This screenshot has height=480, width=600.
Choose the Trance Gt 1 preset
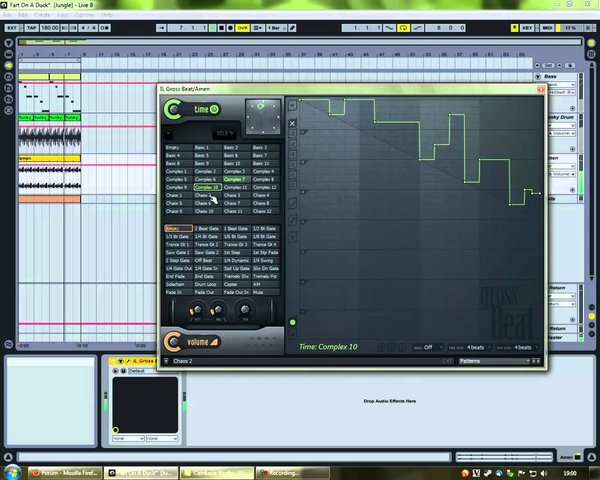tap(178, 244)
